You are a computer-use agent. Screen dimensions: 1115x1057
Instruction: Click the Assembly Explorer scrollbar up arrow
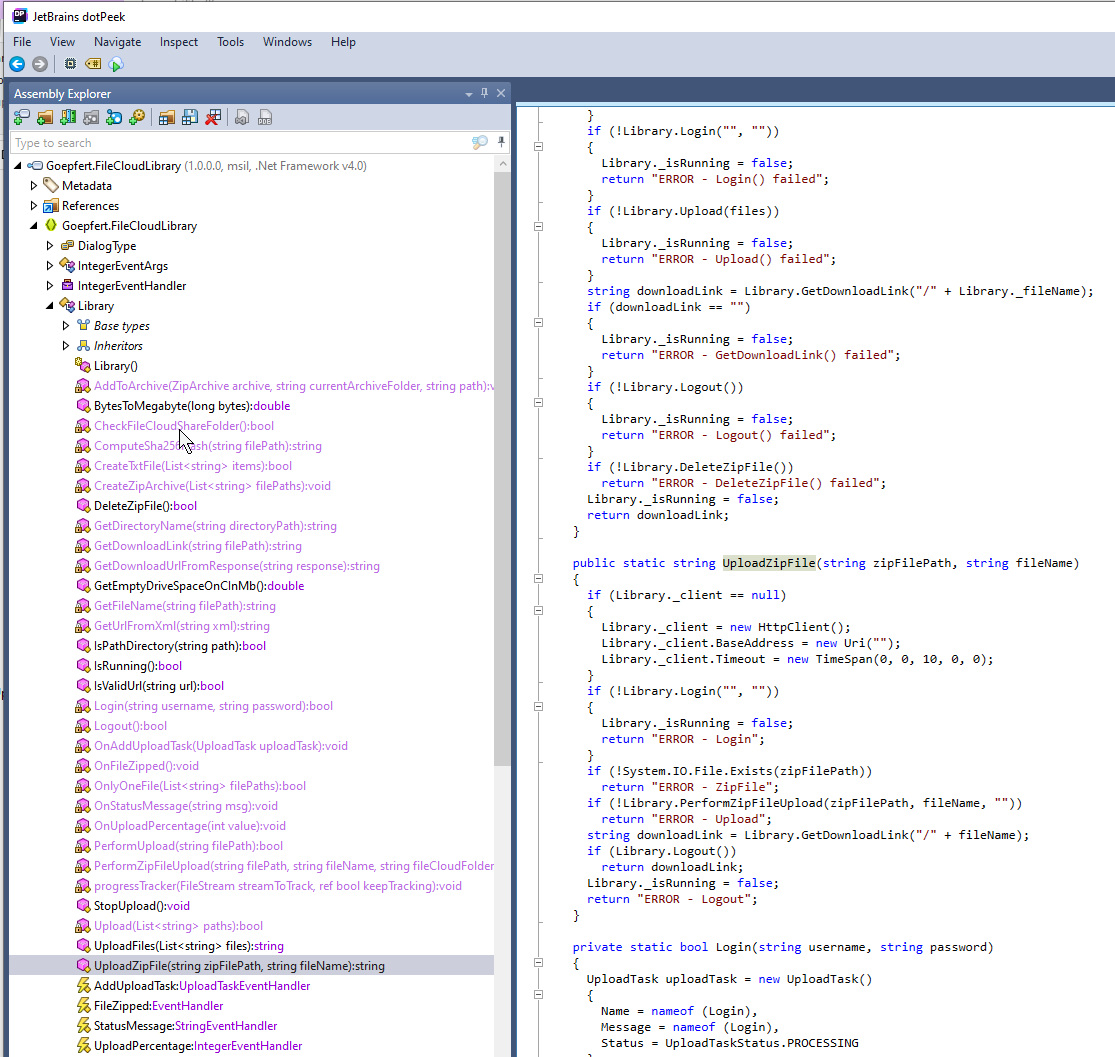[503, 164]
